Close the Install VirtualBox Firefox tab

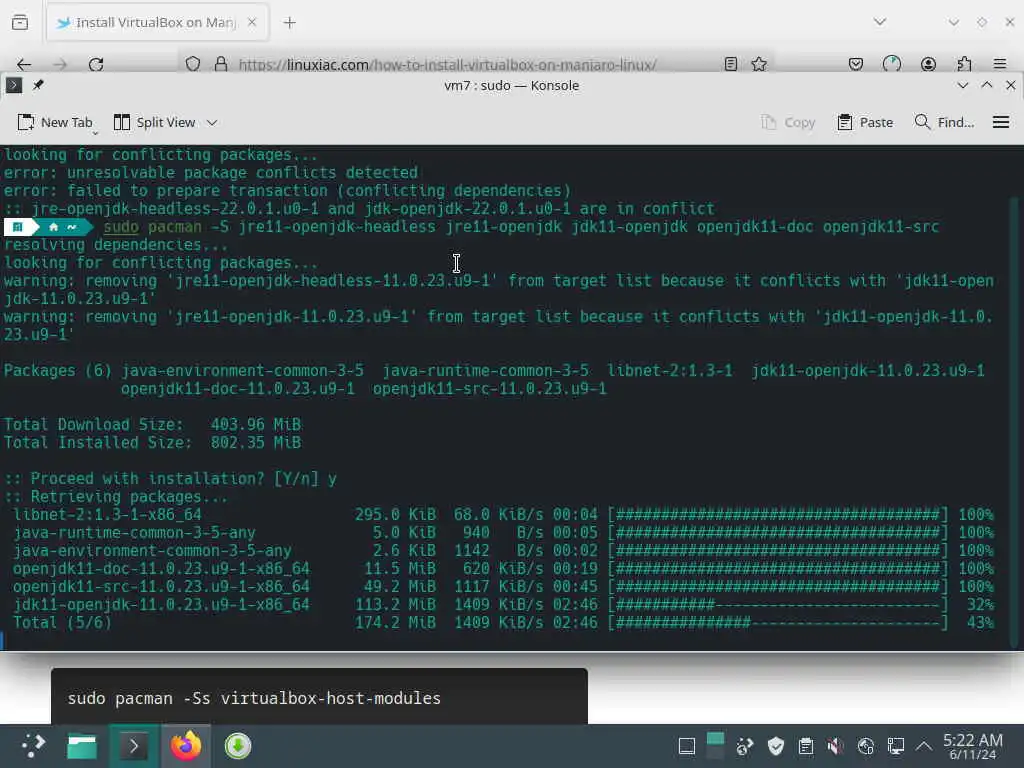252,23
